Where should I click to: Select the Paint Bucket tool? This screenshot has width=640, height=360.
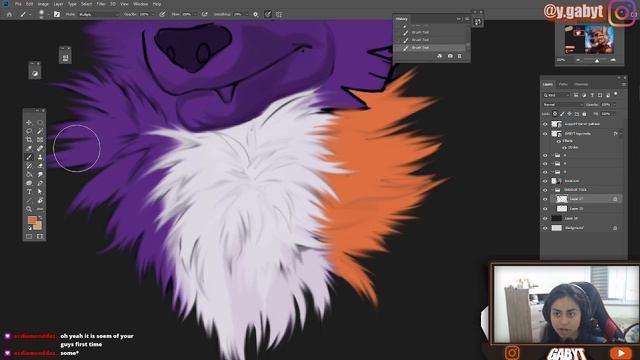pos(29,174)
